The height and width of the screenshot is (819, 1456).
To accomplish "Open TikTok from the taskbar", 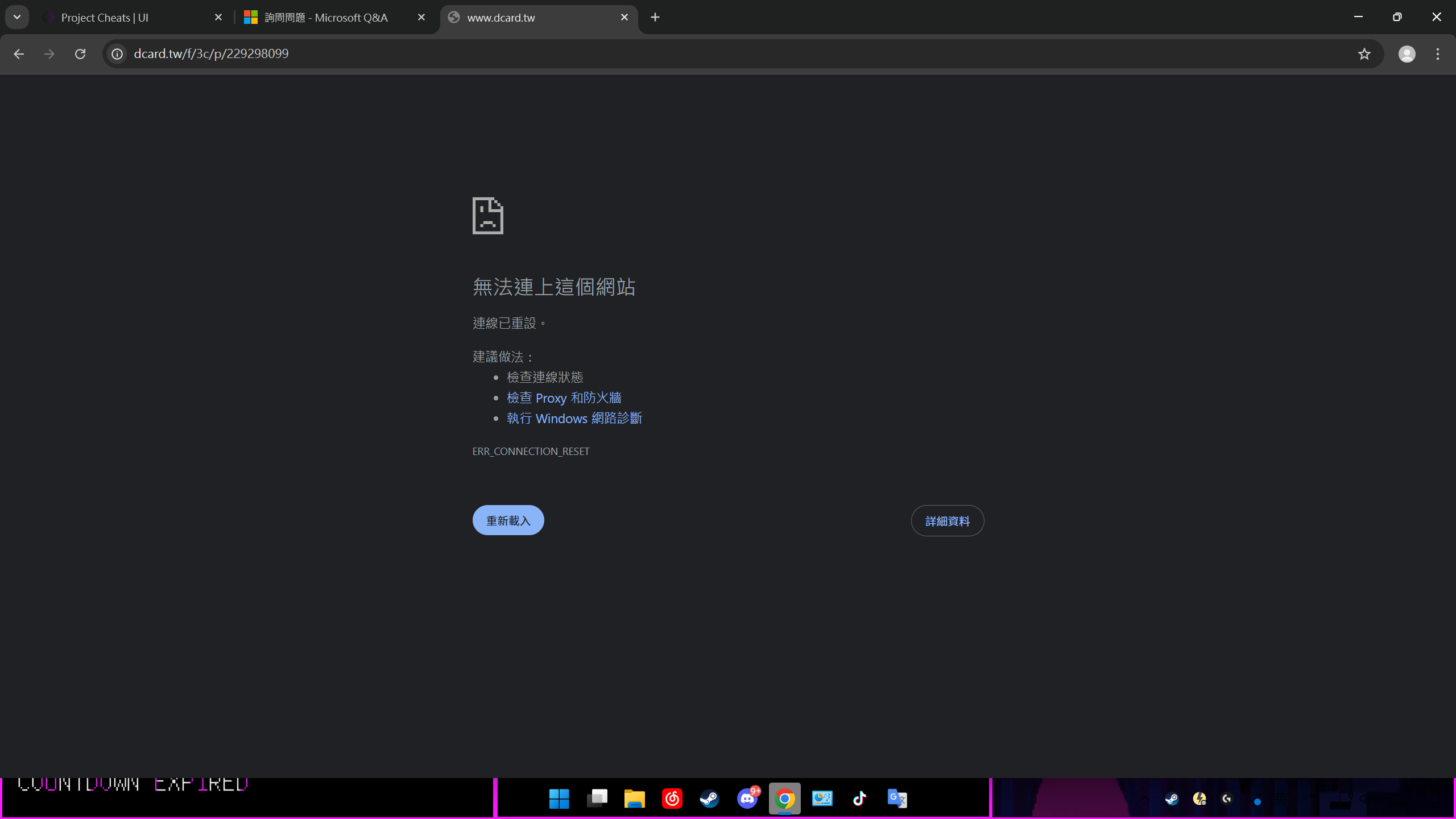I will [x=860, y=798].
